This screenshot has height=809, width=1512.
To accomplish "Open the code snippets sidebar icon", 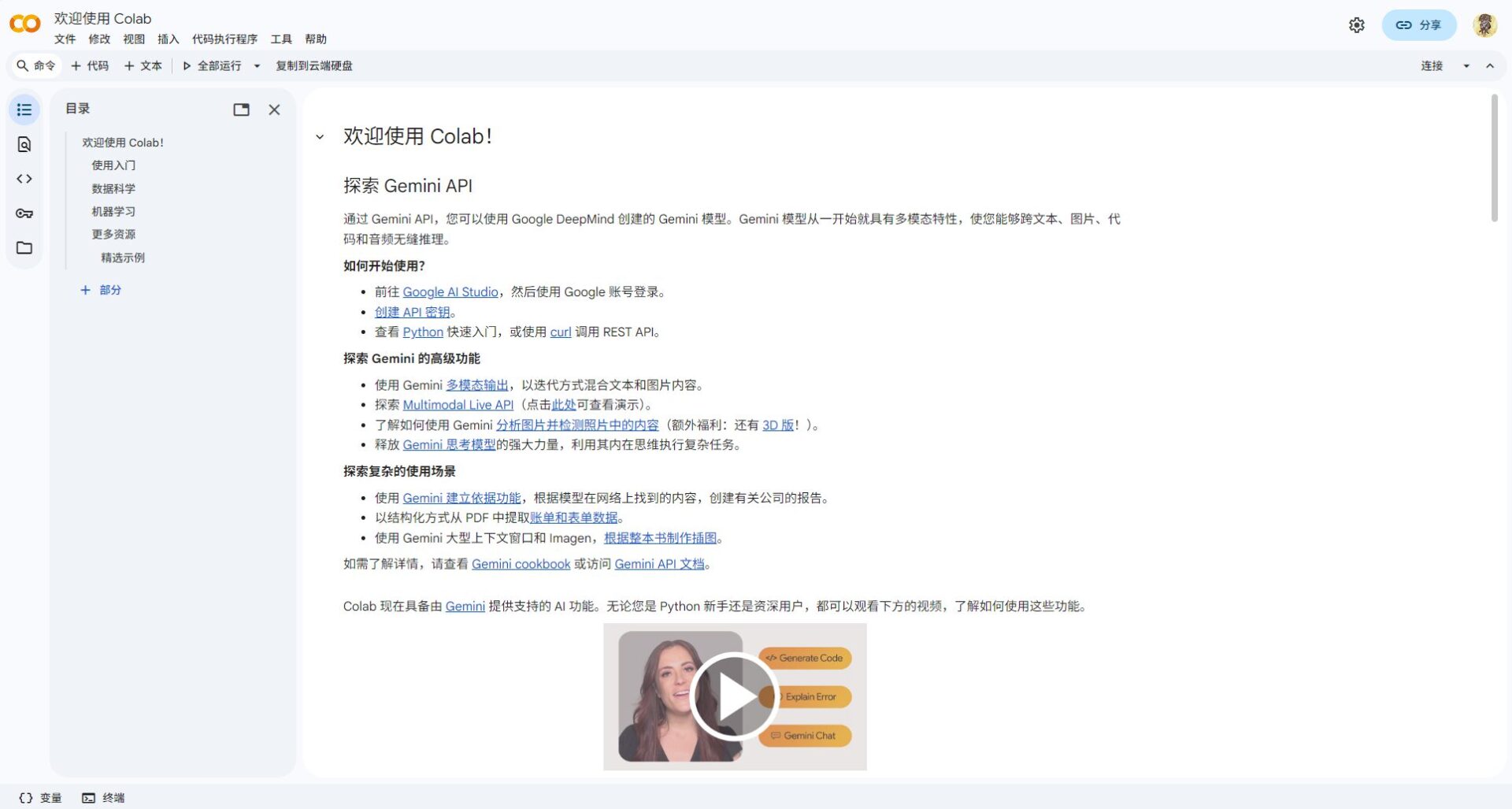I will click(24, 179).
